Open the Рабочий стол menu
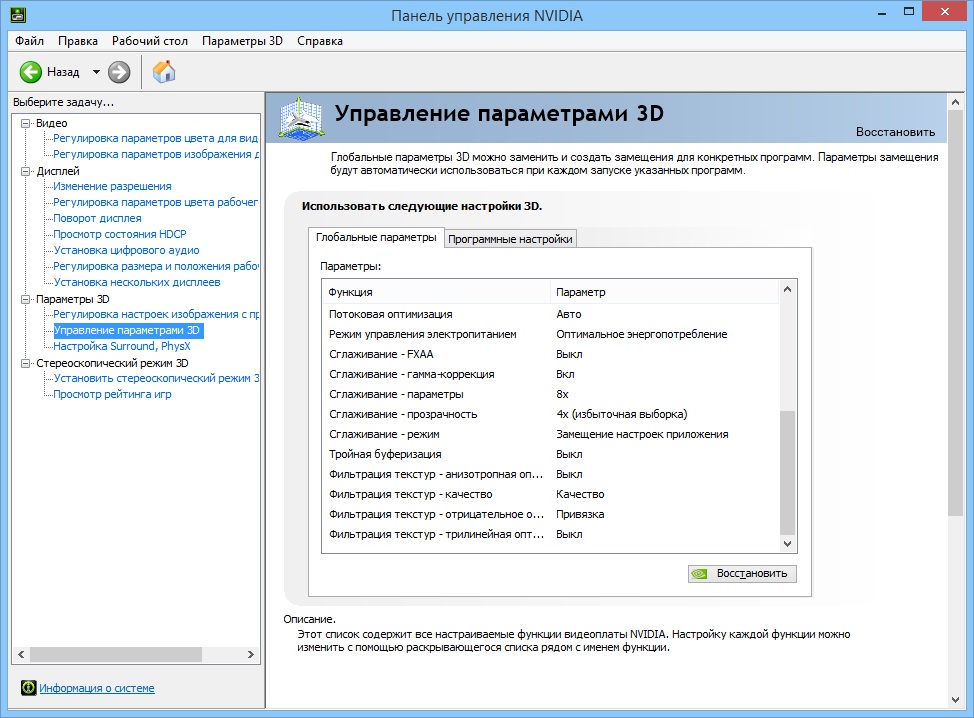This screenshot has width=974, height=718. [150, 41]
